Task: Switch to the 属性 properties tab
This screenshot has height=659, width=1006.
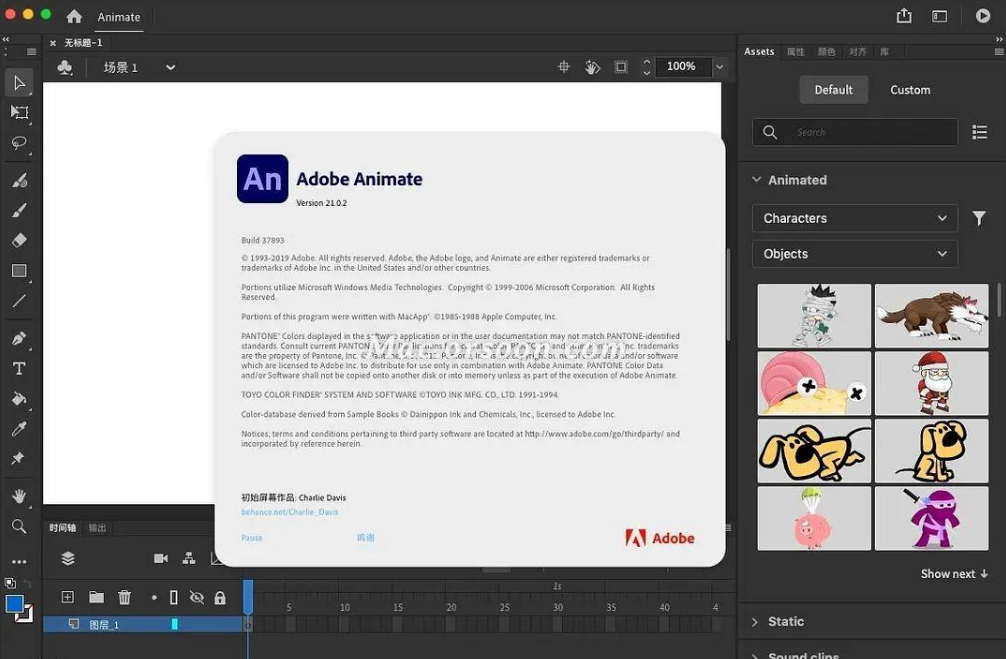Action: tap(796, 51)
